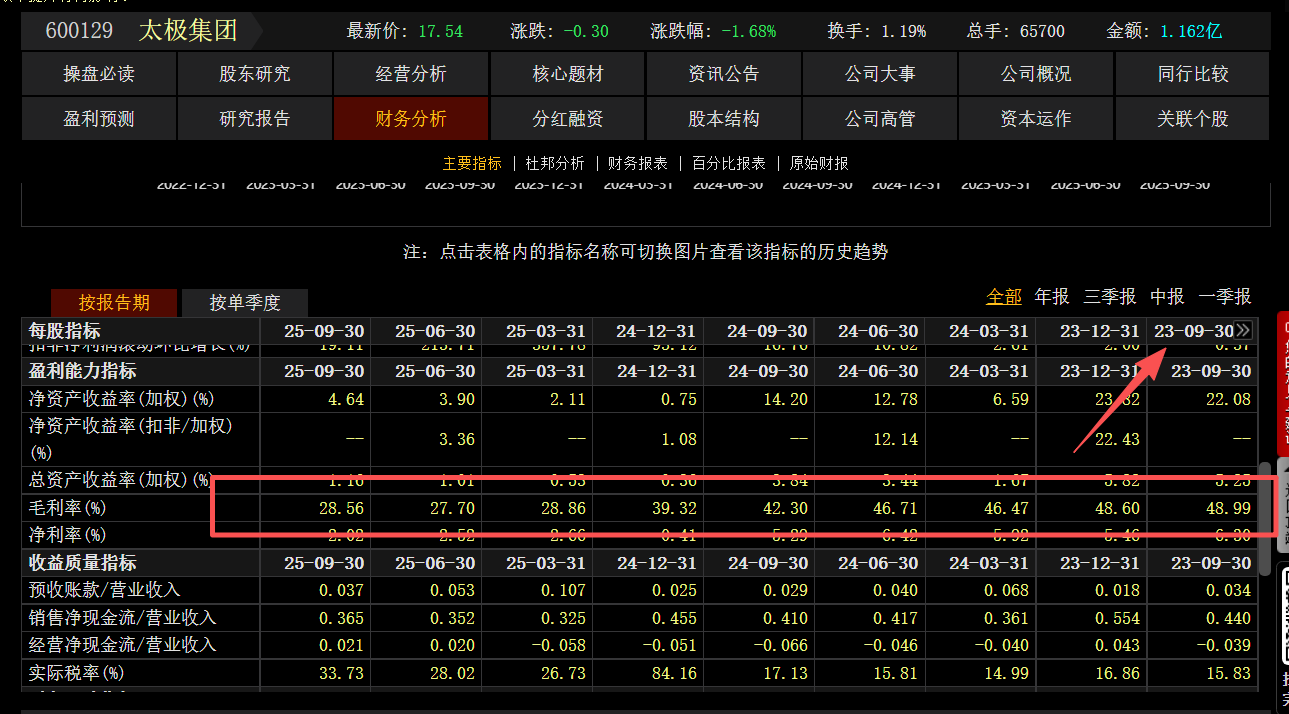
Task: Click the table's vertical scrollbar thumb
Action: (1264, 518)
